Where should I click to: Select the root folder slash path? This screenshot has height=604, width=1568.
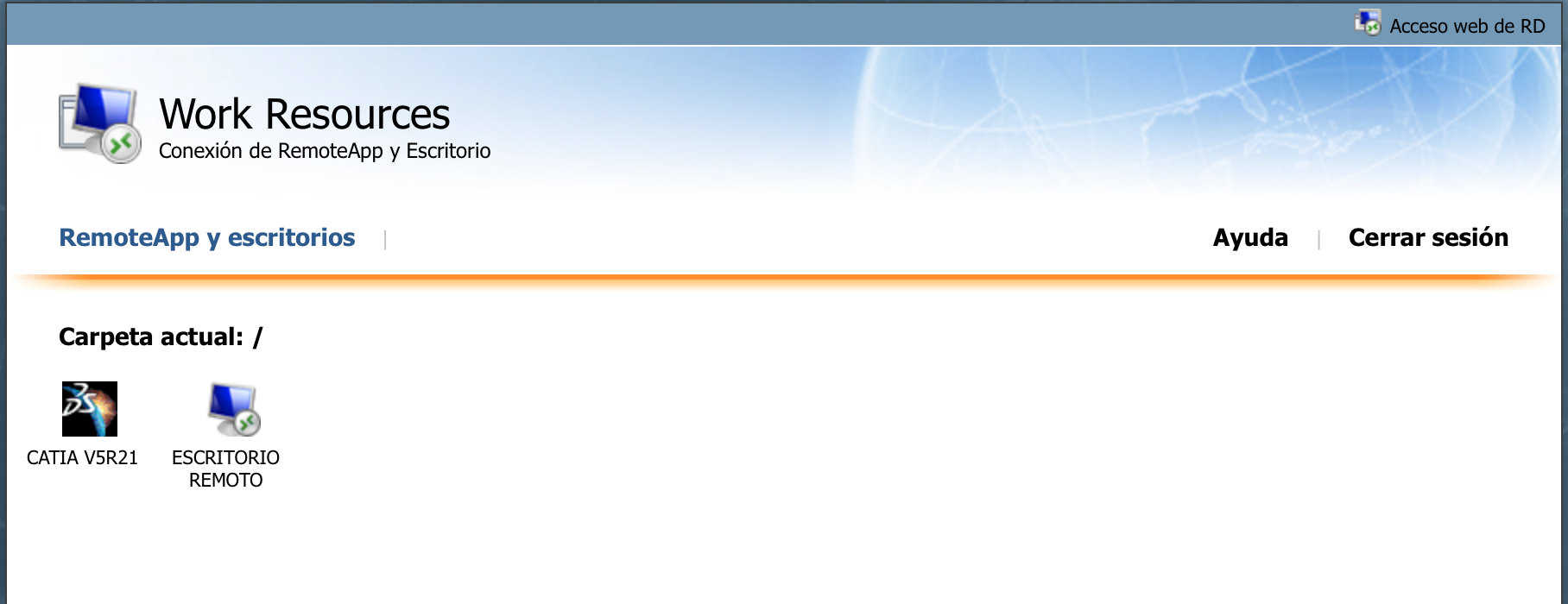pyautogui.click(x=257, y=337)
